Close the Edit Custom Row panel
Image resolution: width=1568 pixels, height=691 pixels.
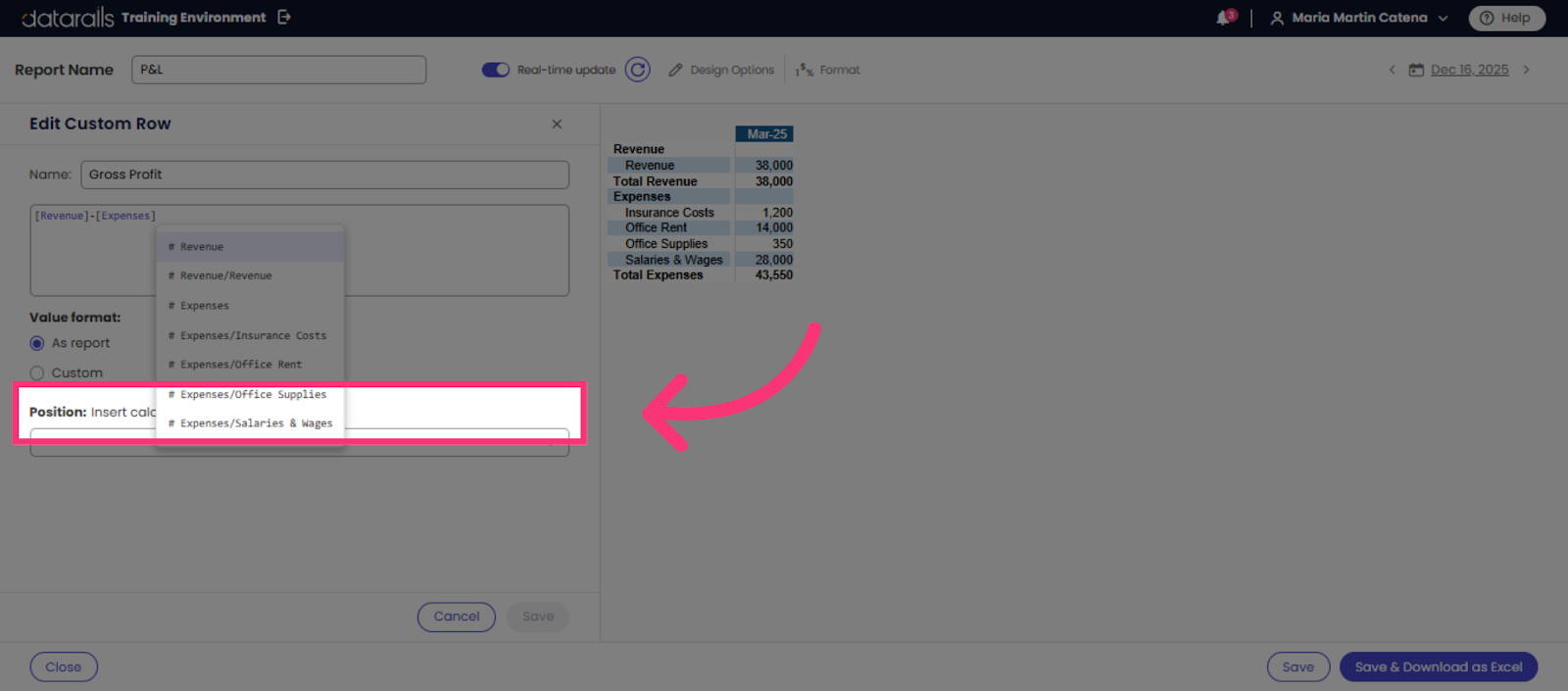pyautogui.click(x=557, y=123)
